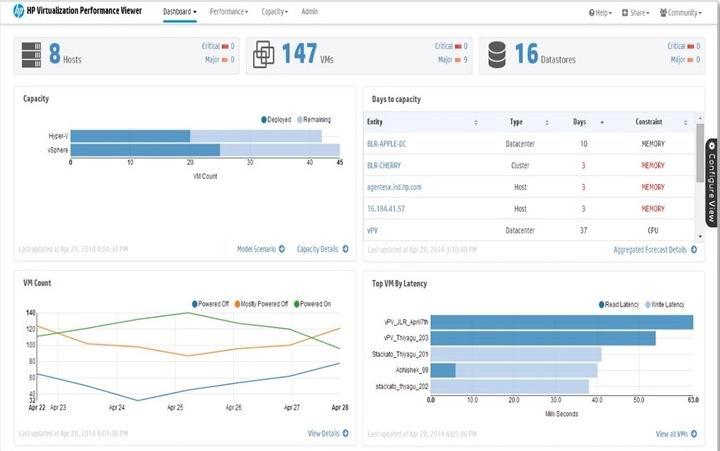
Task: Go to the Admin tab
Action: (309, 11)
